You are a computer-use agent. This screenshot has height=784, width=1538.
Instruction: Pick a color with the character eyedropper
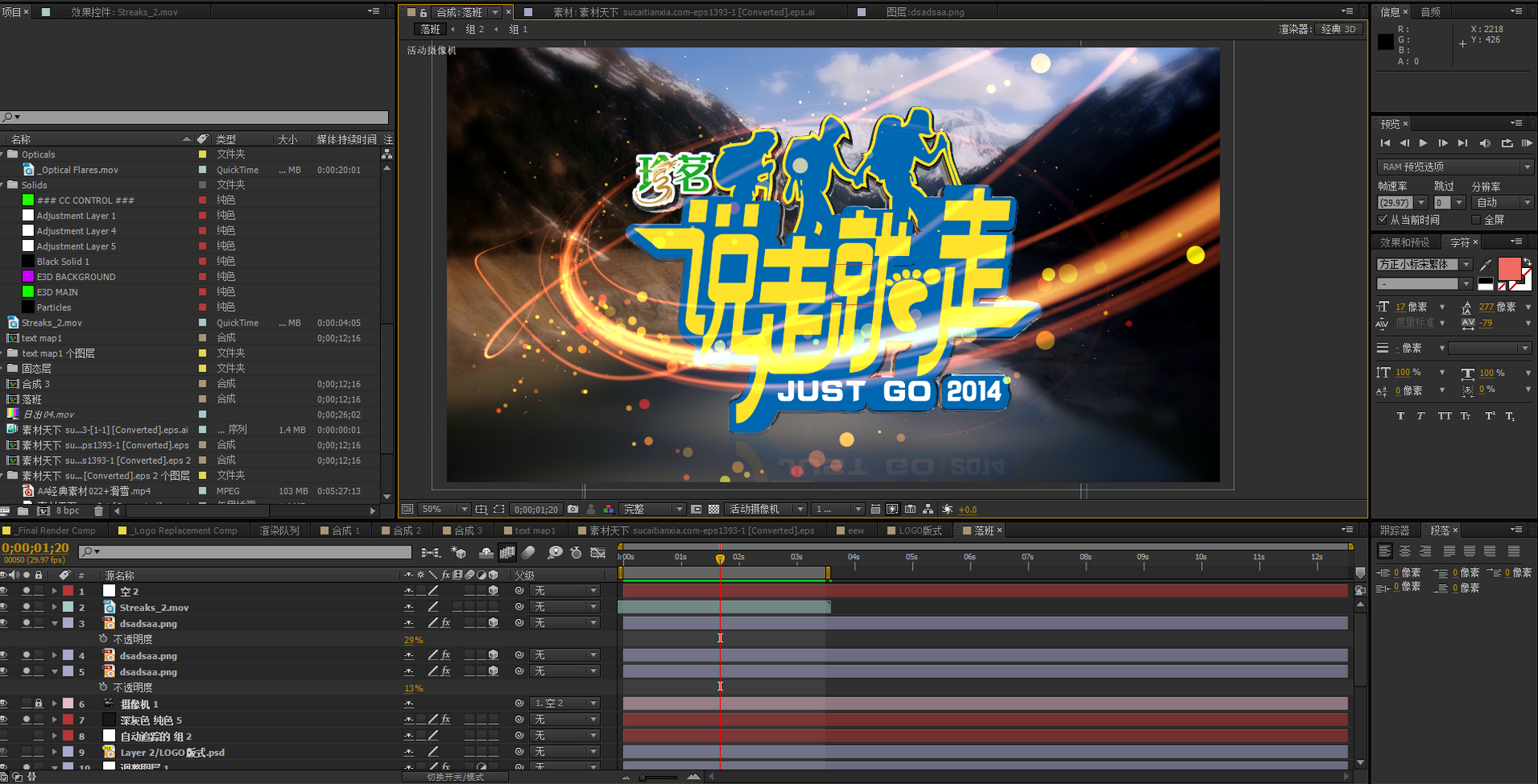coord(1486,265)
